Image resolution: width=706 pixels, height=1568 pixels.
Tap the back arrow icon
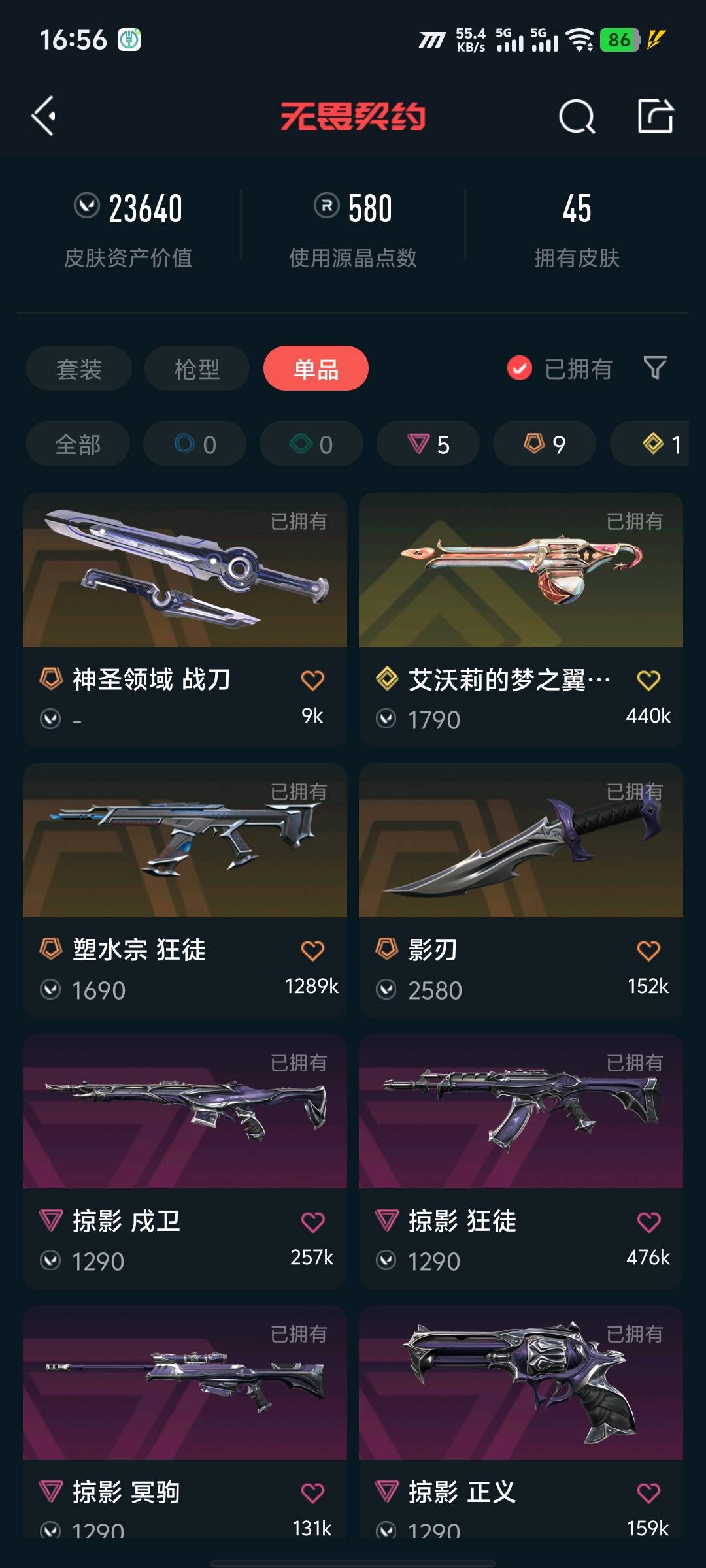(x=44, y=116)
